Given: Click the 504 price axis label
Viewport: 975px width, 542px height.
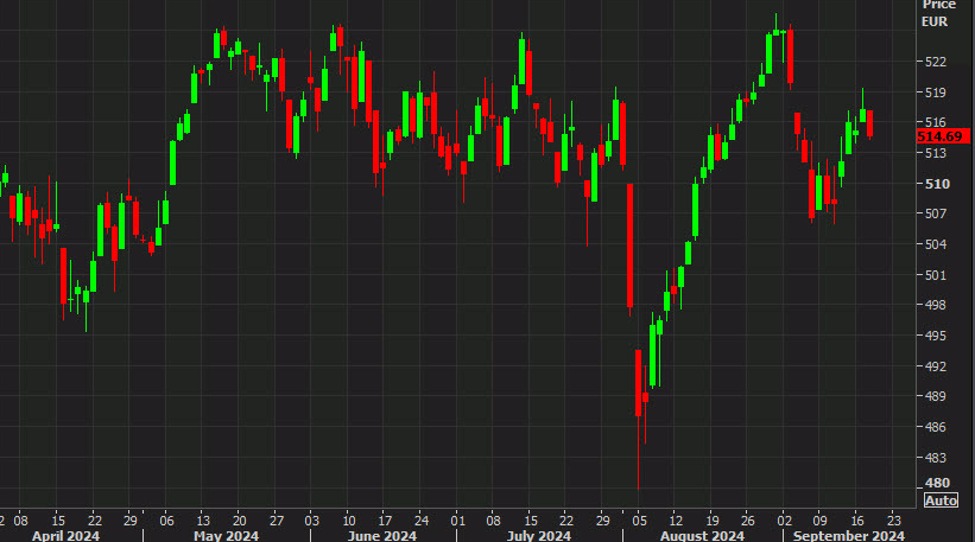Looking at the screenshot, I should (935, 244).
